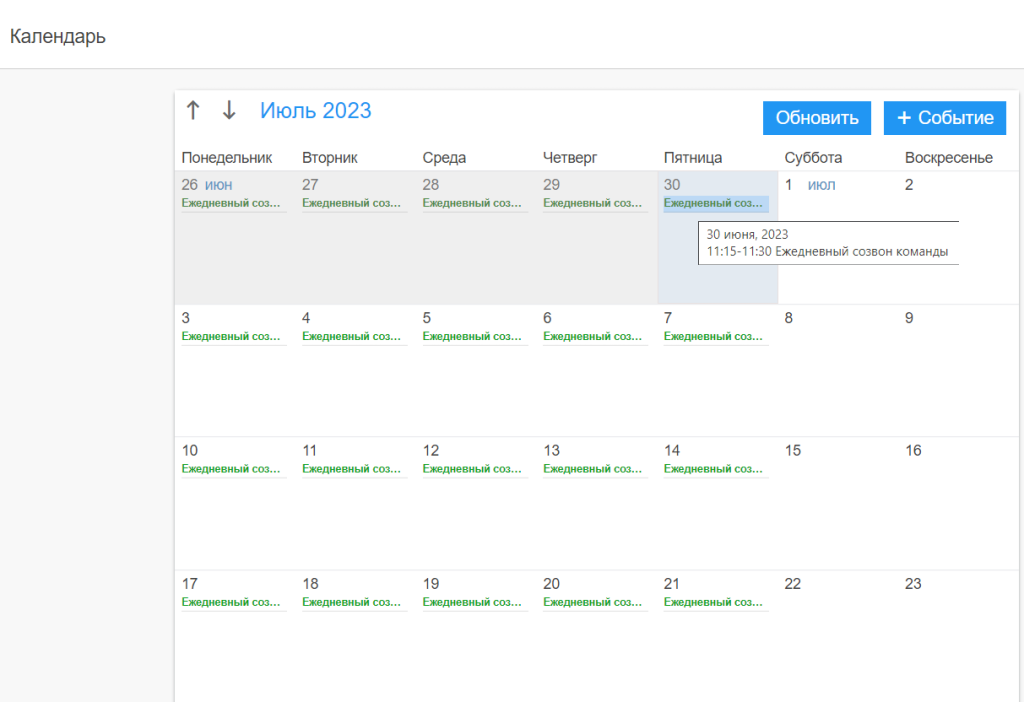Add a new event with + Событие
This screenshot has height=702, width=1024.
tap(944, 118)
